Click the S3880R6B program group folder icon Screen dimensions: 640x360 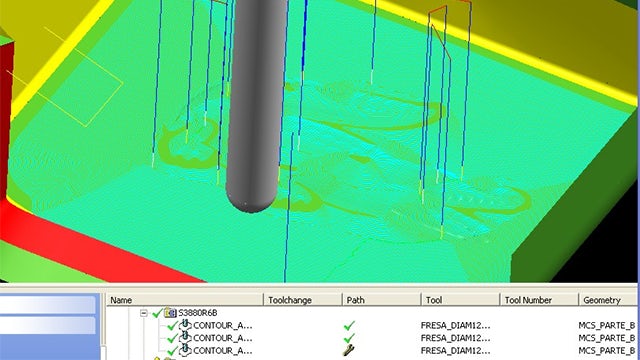click(x=170, y=313)
